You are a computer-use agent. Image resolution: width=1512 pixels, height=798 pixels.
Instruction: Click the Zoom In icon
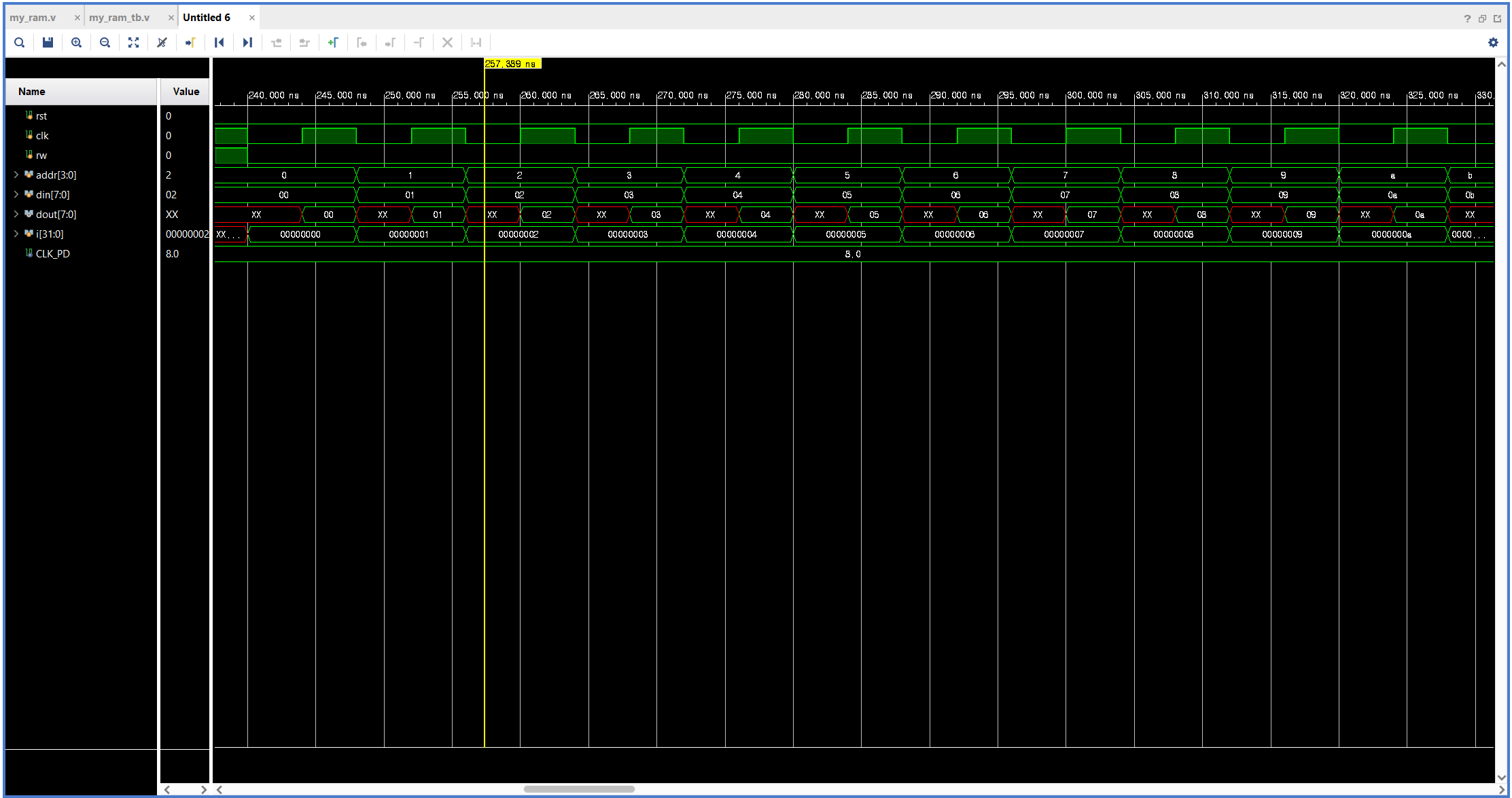pyautogui.click(x=76, y=42)
